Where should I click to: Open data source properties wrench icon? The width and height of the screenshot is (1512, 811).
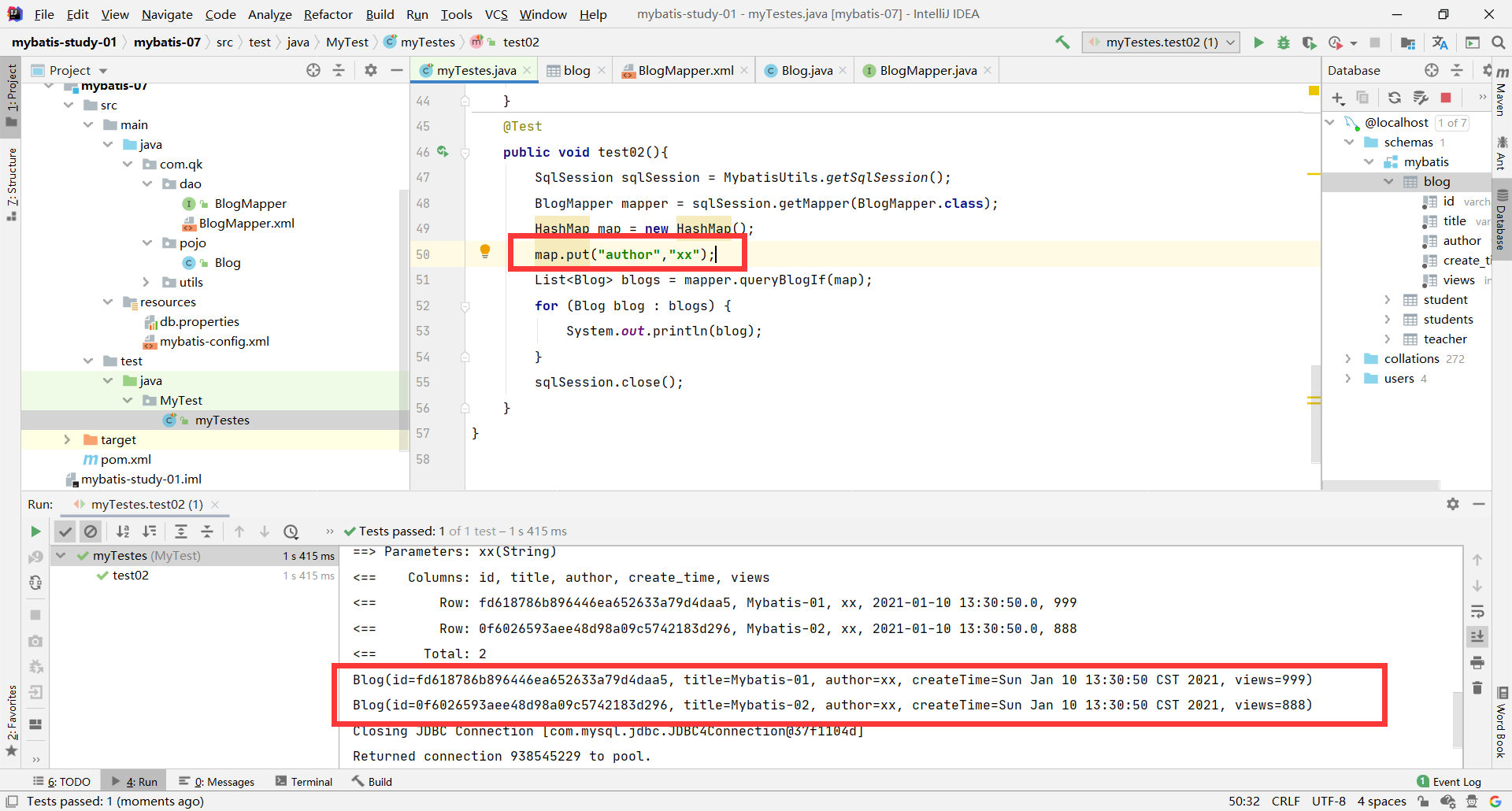(x=1421, y=98)
